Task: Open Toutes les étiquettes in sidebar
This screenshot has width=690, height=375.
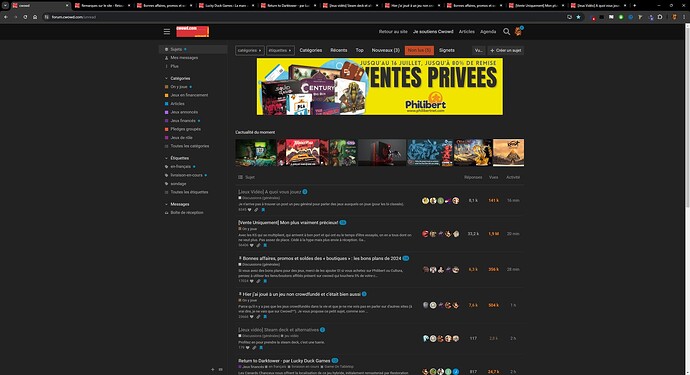Action: [x=187, y=192]
